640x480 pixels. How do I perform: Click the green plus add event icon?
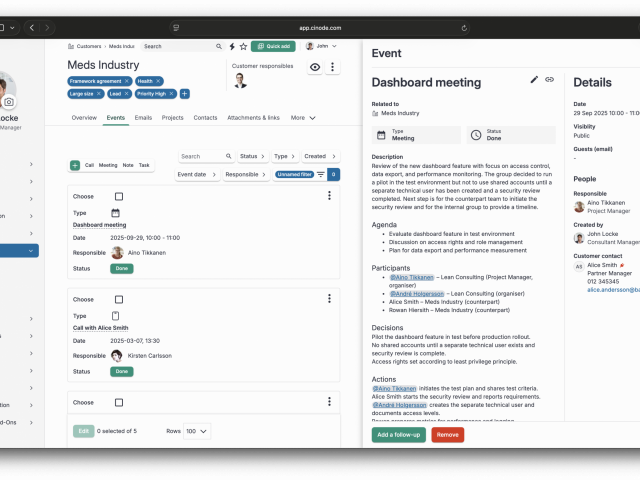click(75, 165)
